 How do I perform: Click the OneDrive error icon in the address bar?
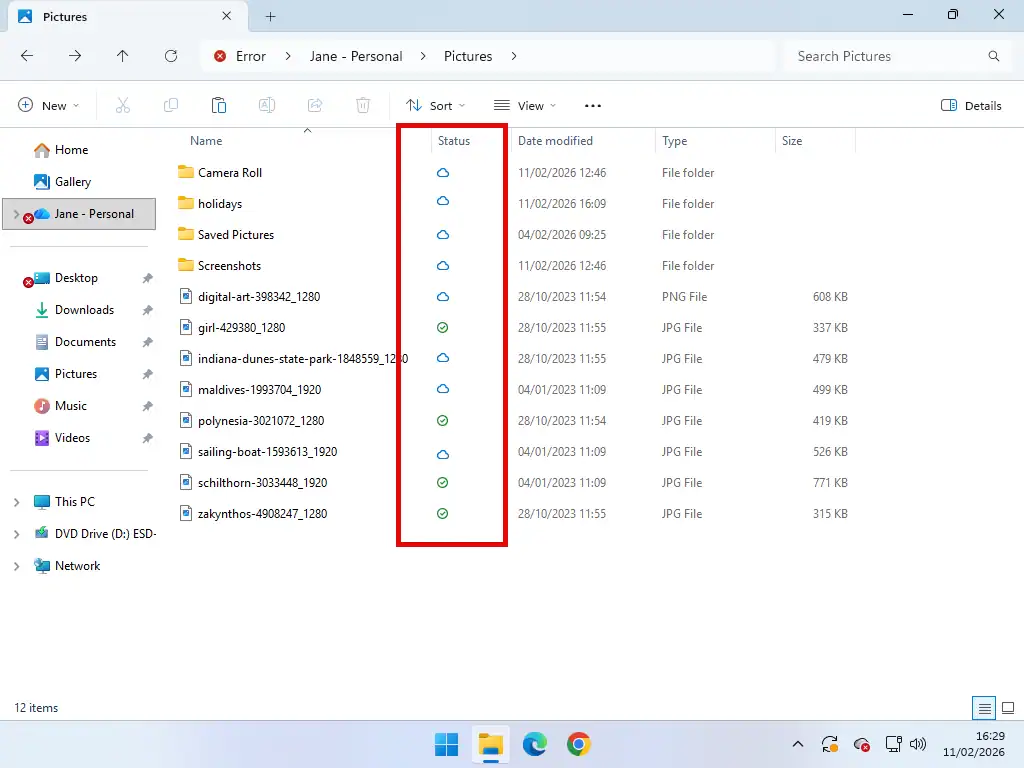coord(220,56)
